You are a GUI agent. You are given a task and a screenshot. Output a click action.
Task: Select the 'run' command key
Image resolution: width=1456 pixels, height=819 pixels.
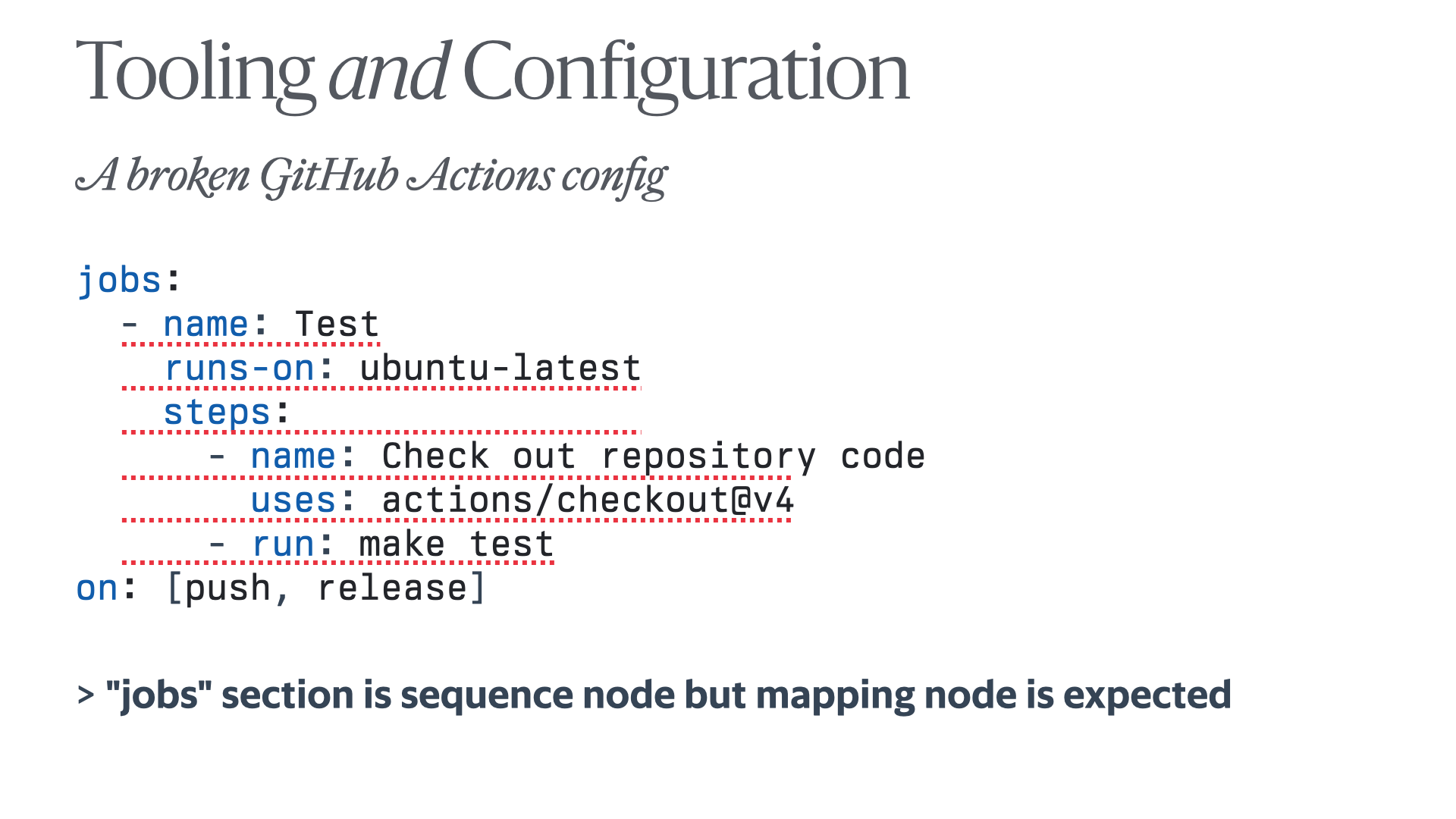coord(281,542)
